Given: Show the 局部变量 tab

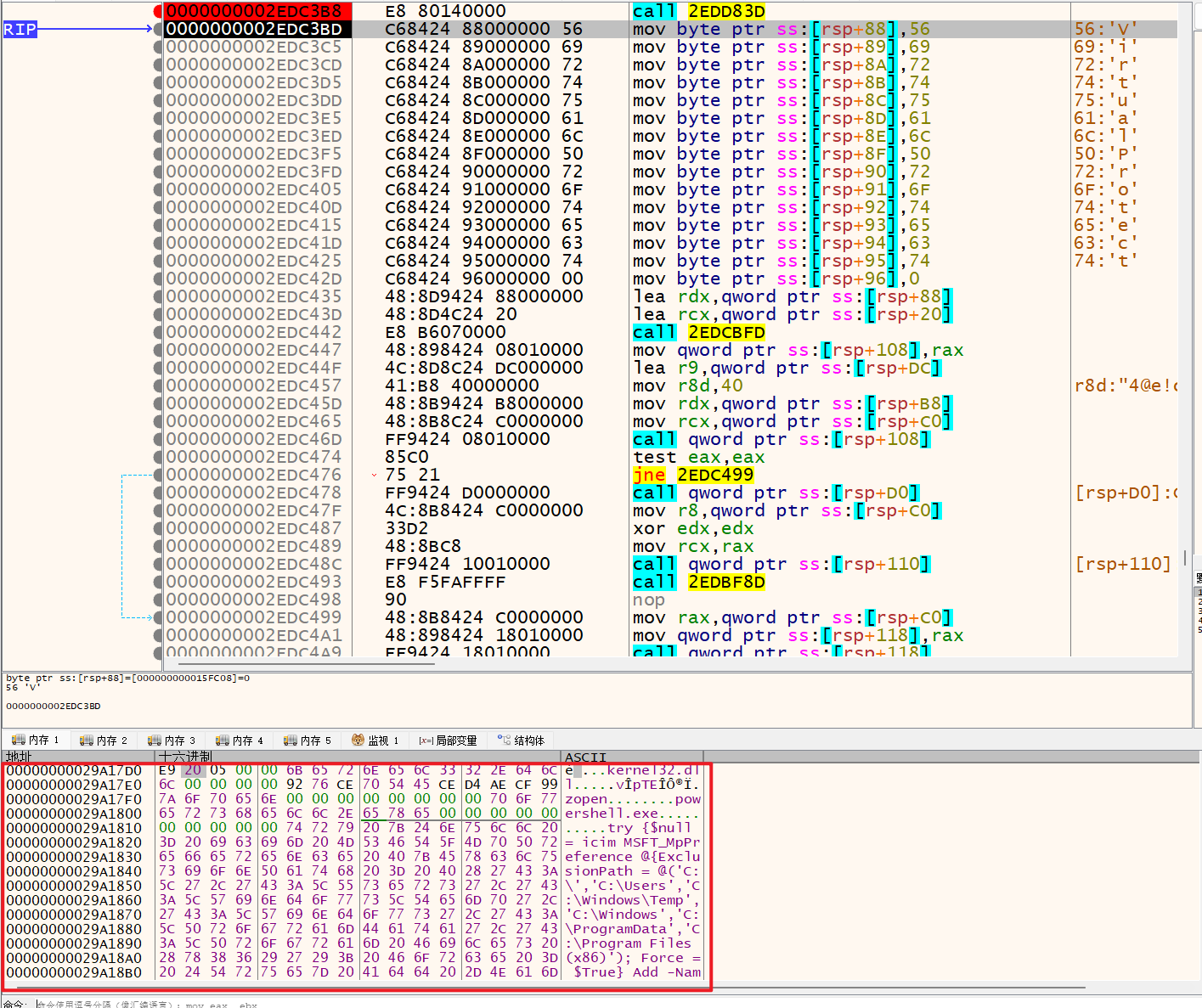Looking at the screenshot, I should (449, 741).
